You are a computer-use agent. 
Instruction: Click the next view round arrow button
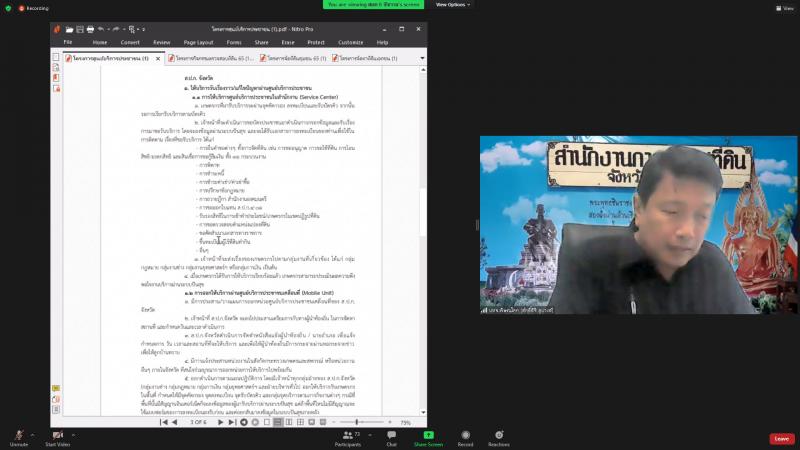(255, 422)
